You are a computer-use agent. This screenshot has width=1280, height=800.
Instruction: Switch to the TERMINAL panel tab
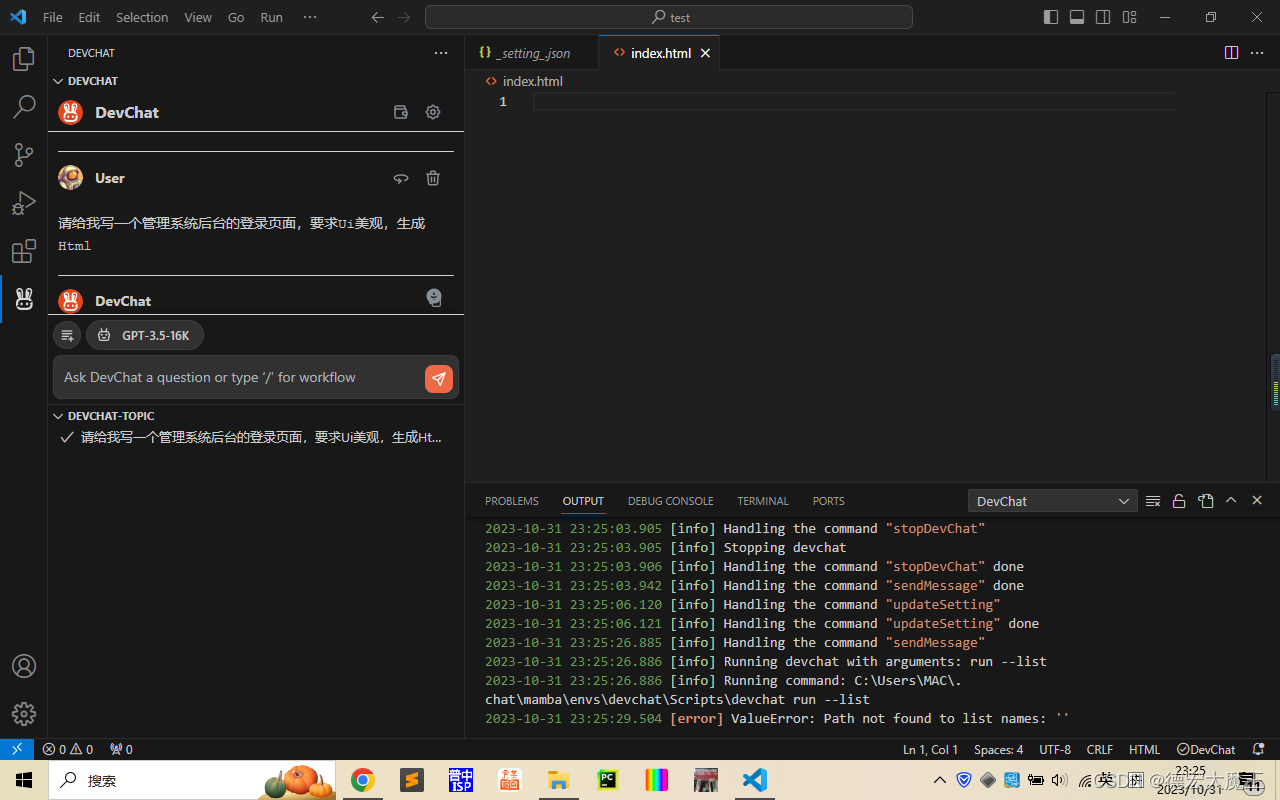tap(763, 501)
